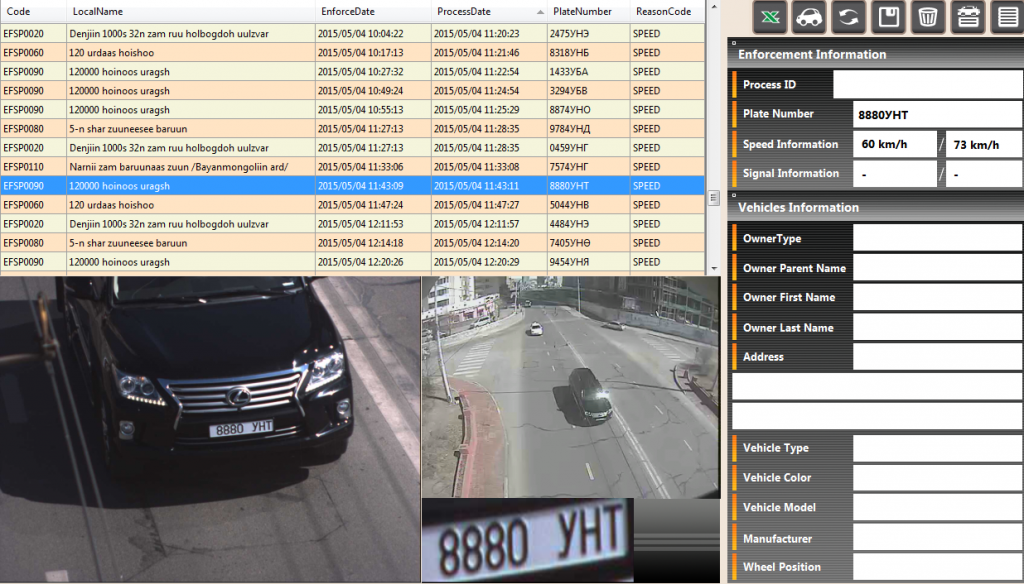Click the zoomed license plate thumbnail

[x=527, y=541]
